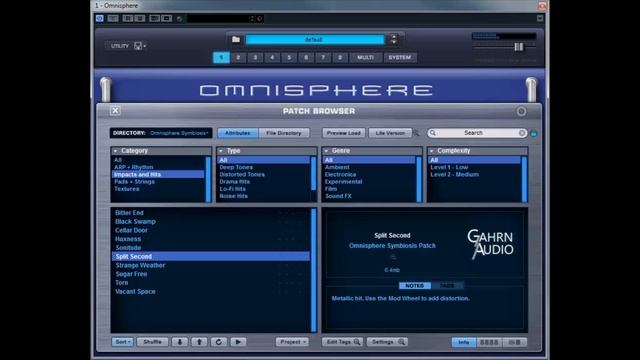
Task: Click the Gahrn Audio logo image
Action: (x=490, y=244)
